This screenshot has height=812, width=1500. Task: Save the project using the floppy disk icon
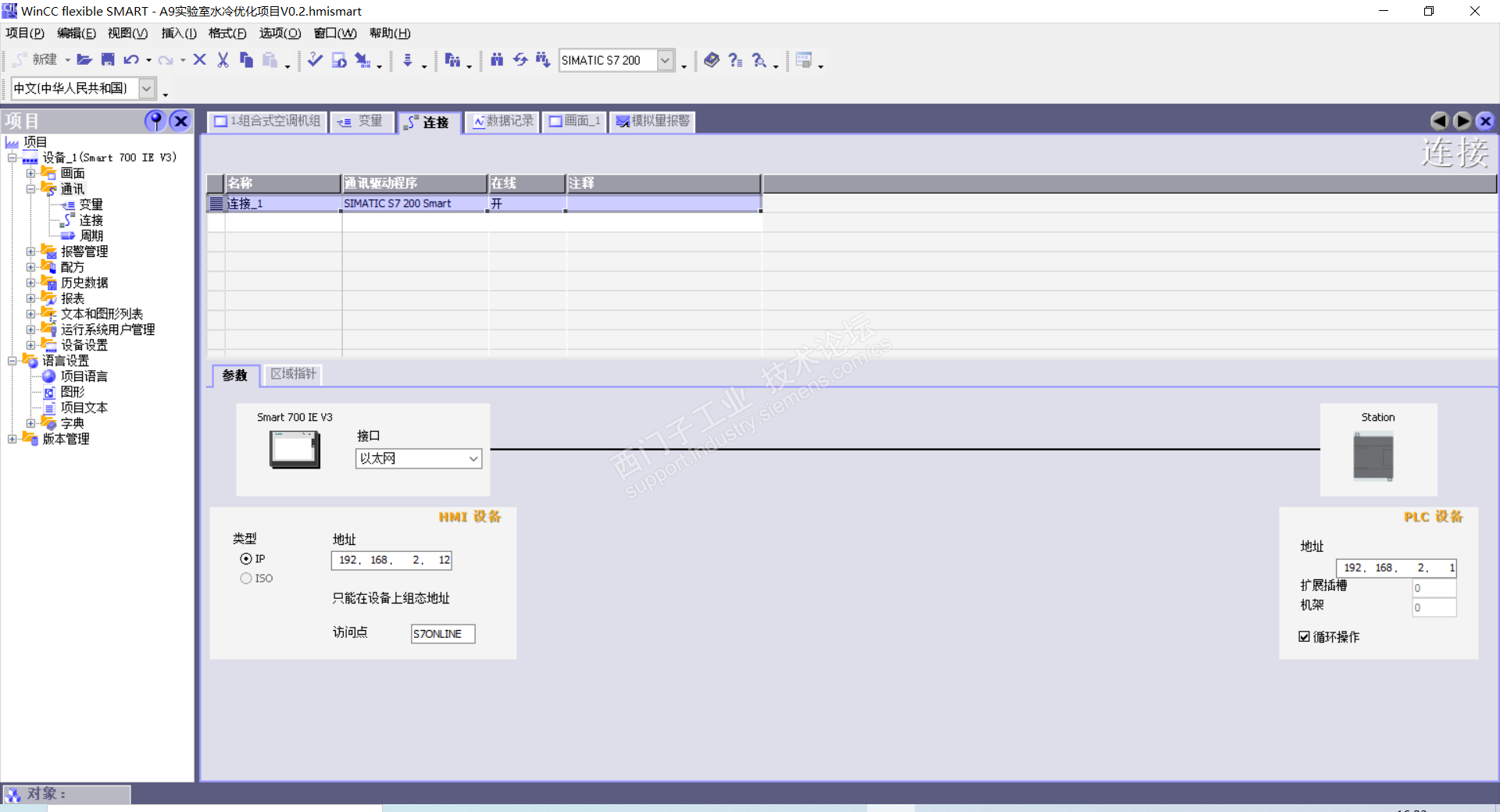coord(108,60)
